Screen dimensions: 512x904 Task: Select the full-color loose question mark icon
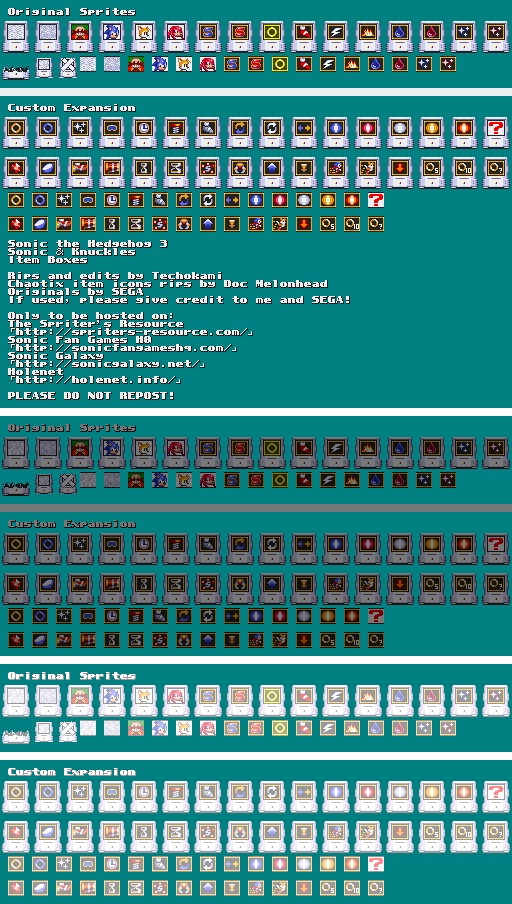[376, 201]
